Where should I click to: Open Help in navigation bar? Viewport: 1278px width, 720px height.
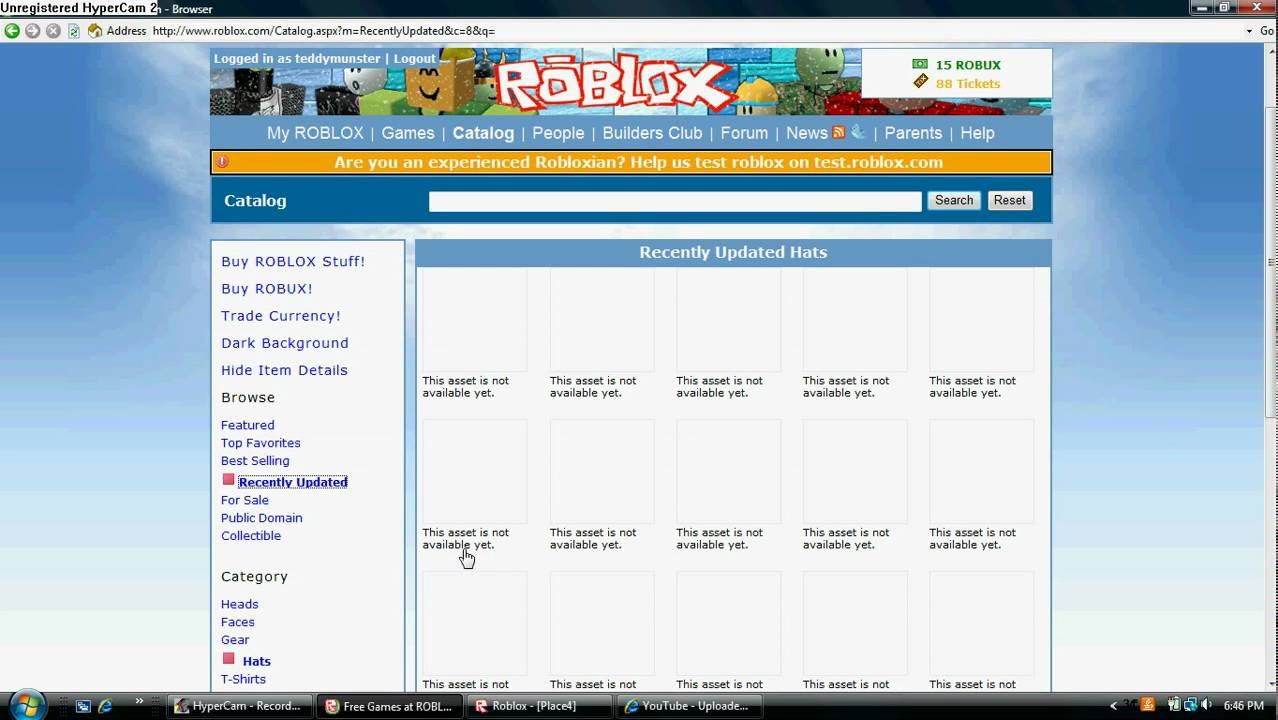coord(977,133)
